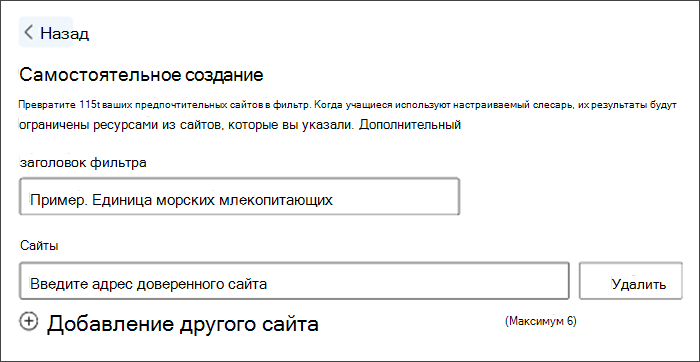The height and width of the screenshot is (362, 700).
Task: Click the заголовок фильтра label
Action: [x=83, y=163]
